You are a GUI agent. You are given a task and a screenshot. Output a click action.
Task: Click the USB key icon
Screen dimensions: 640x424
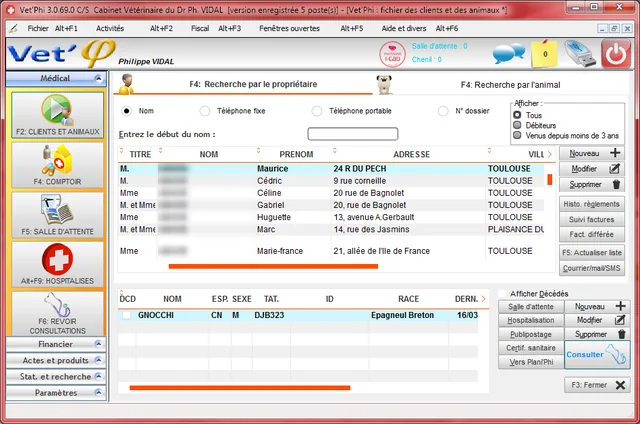click(x=580, y=53)
